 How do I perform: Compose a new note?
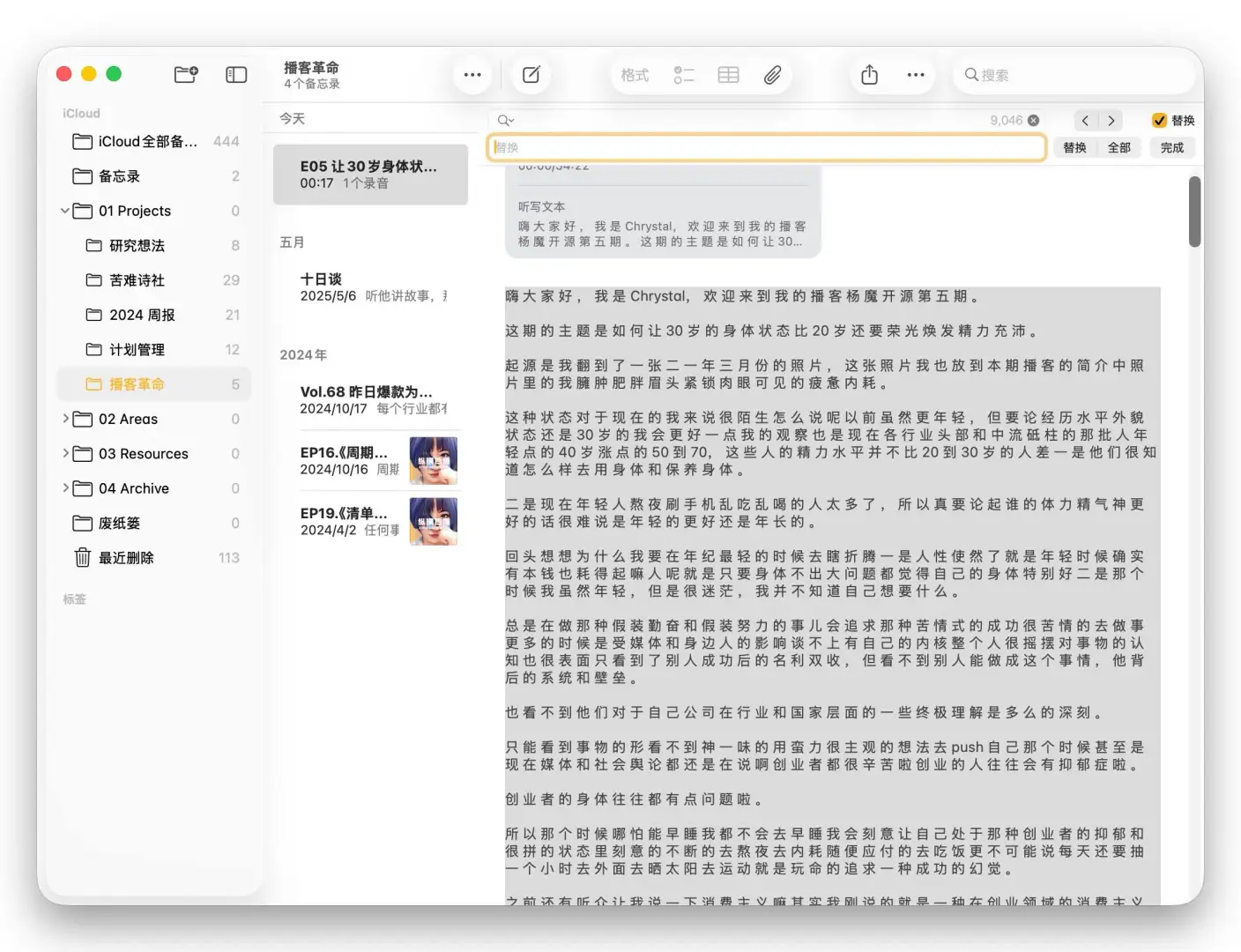point(531,75)
